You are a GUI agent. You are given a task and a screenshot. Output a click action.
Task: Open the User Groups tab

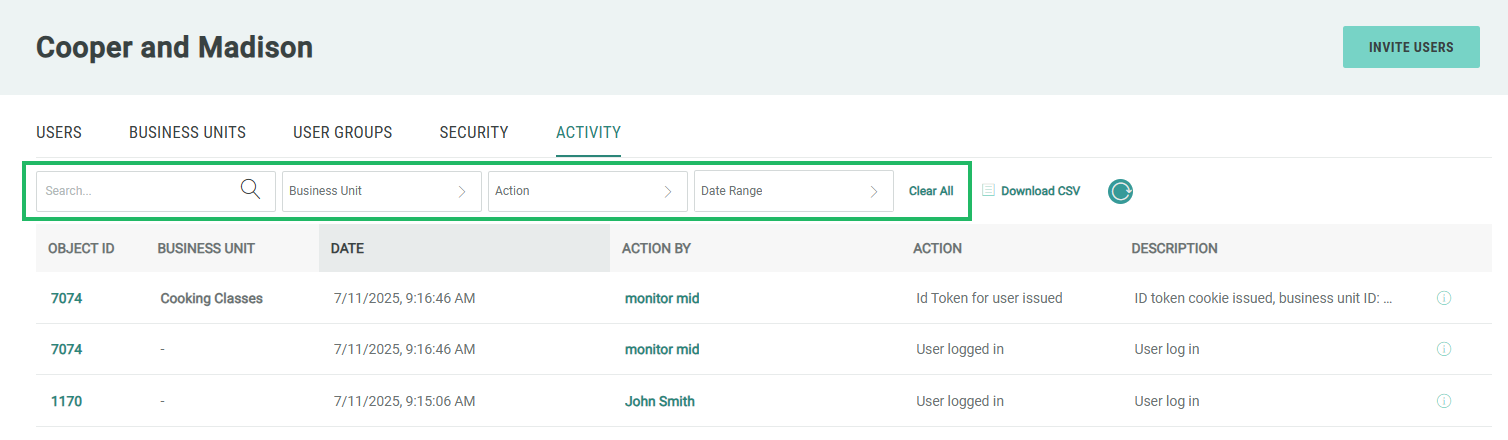point(342,133)
